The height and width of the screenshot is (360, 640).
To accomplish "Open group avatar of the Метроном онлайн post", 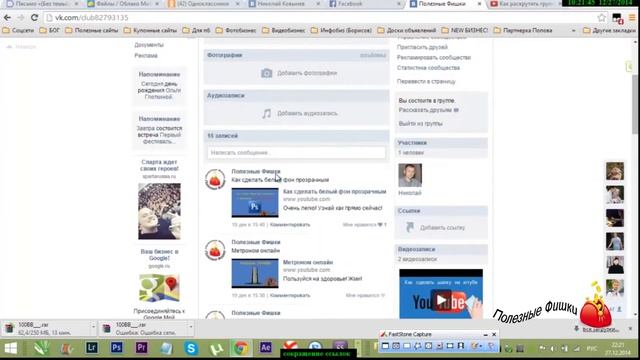I will tap(215, 250).
